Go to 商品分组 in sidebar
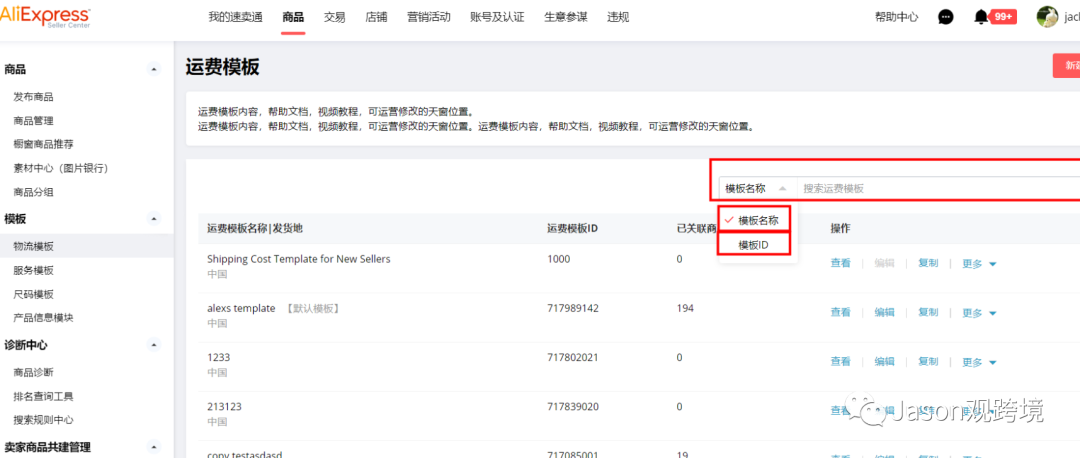This screenshot has width=1080, height=458. coord(34,191)
